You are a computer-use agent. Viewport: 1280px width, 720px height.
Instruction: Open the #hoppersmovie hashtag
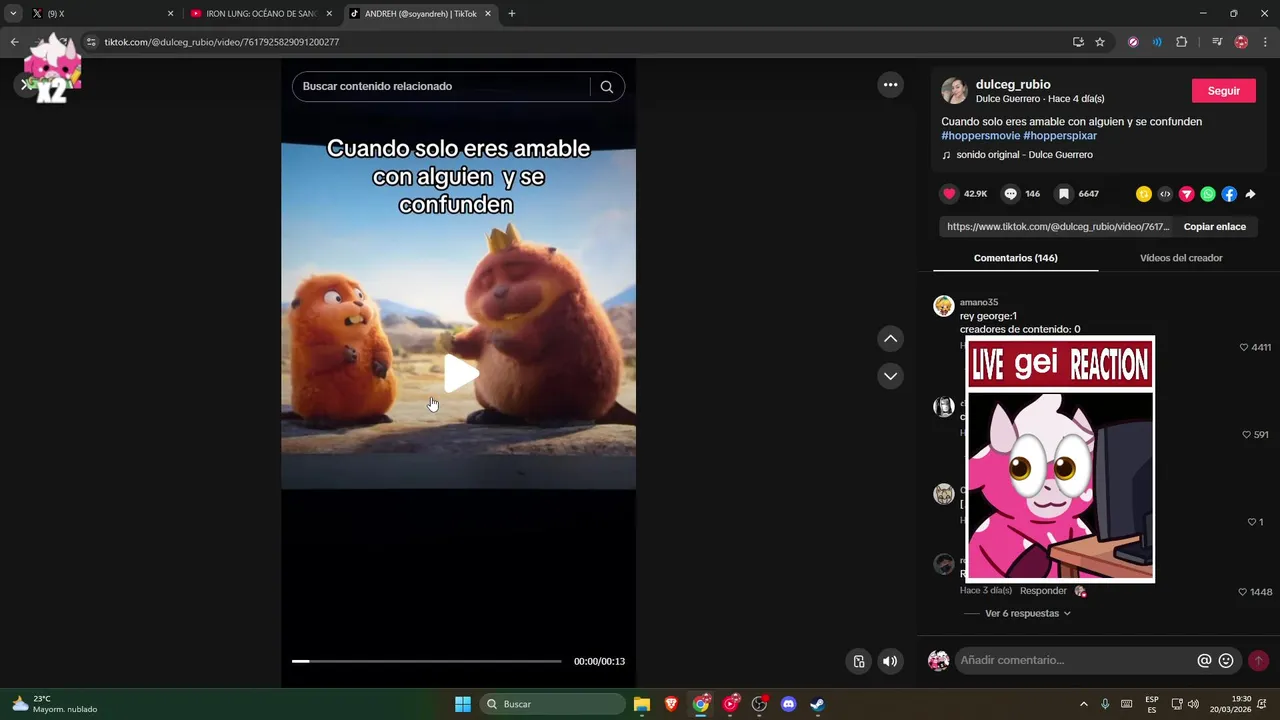coord(980,136)
